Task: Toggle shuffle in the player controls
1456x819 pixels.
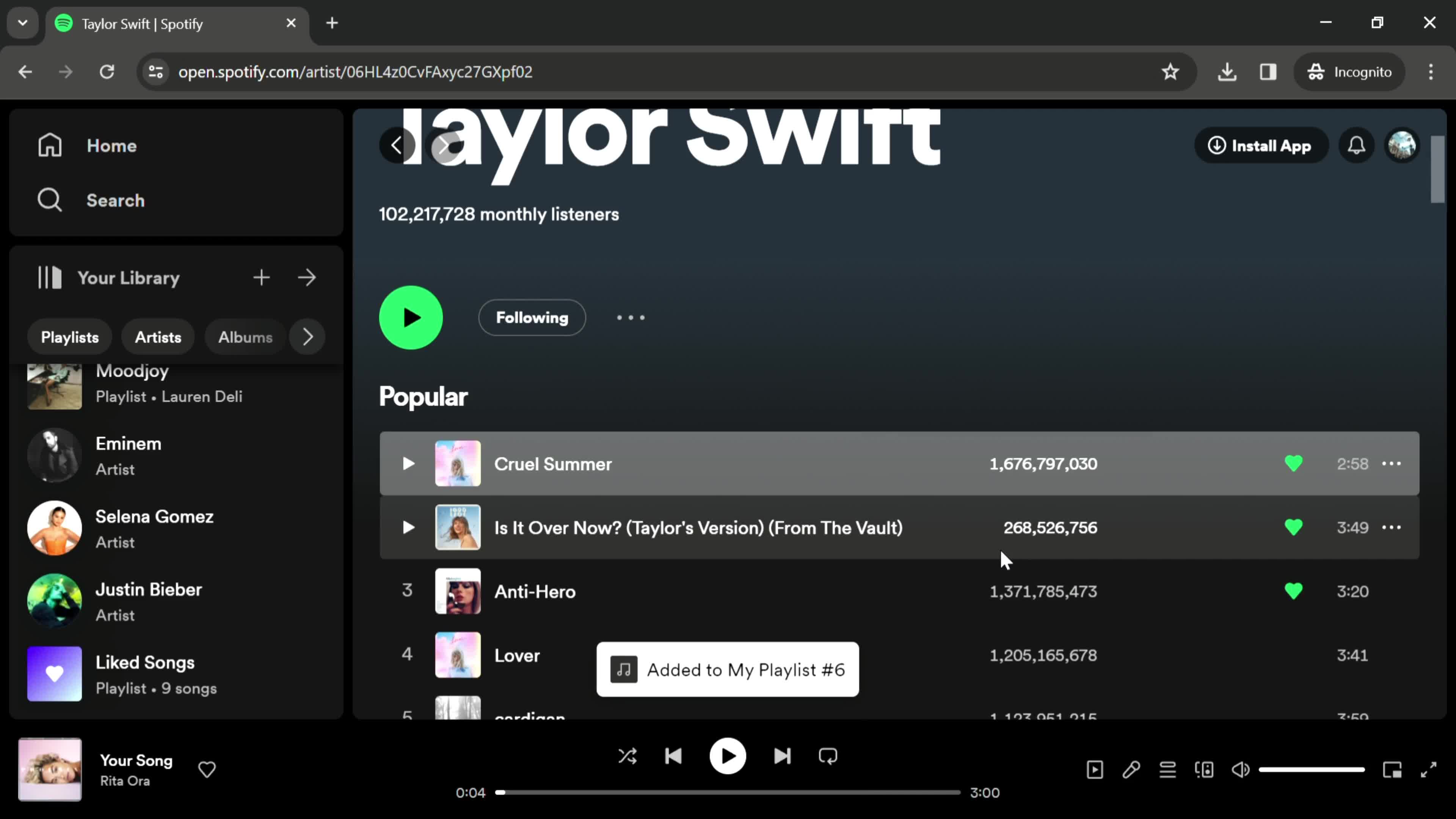Action: [x=628, y=756]
